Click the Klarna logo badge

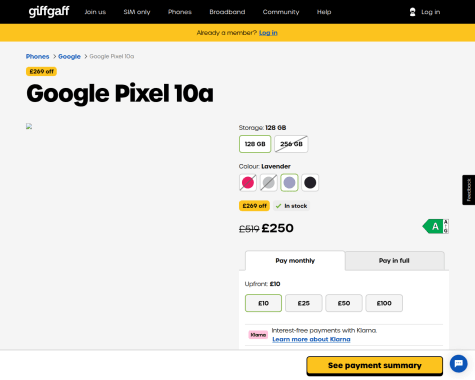[258, 335]
